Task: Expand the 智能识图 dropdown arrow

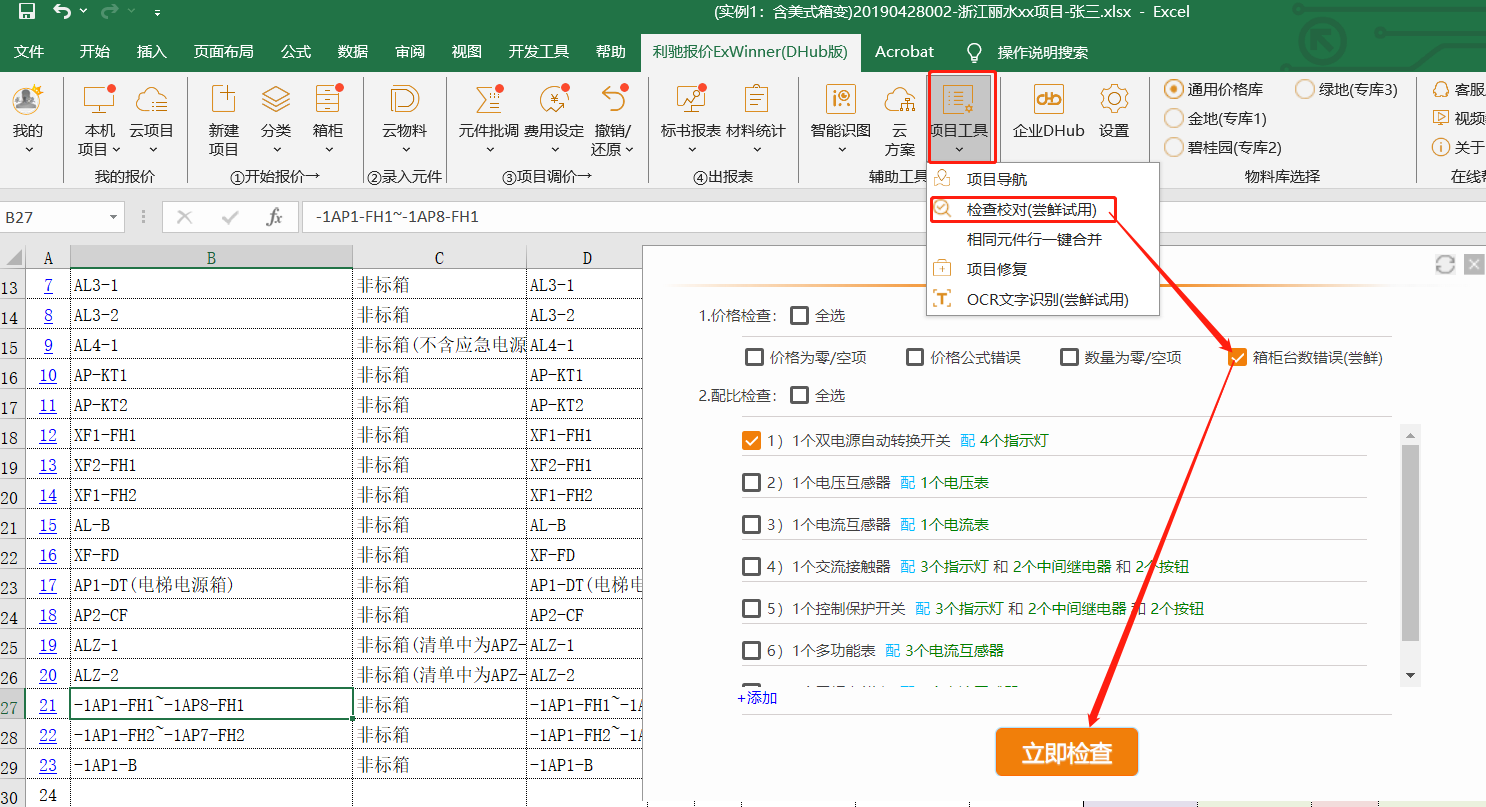Action: tap(841, 150)
